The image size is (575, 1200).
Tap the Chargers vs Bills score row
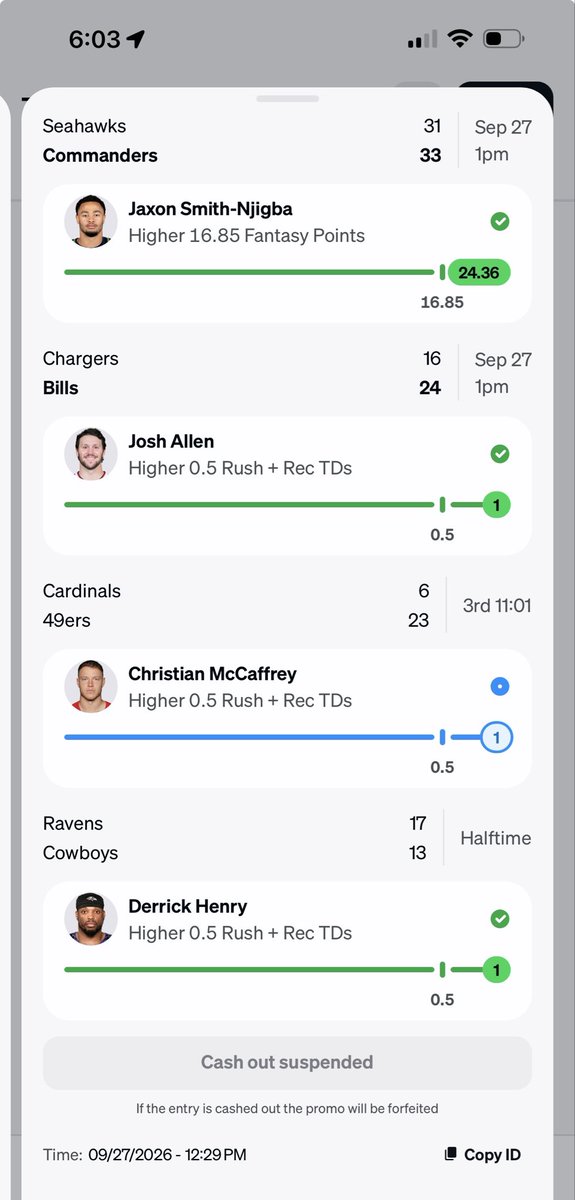click(287, 373)
